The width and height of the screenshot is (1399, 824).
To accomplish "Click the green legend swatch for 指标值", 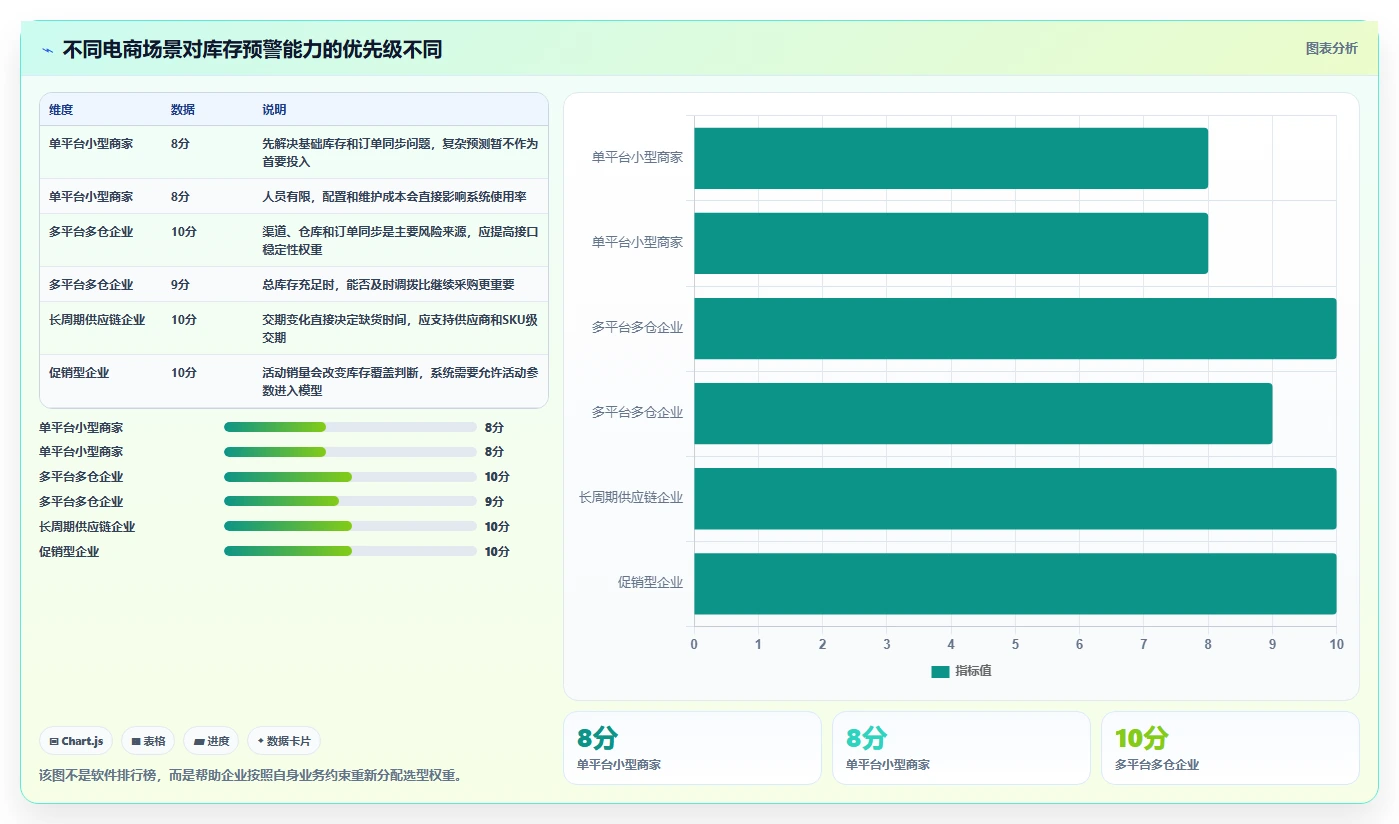I will 940,672.
